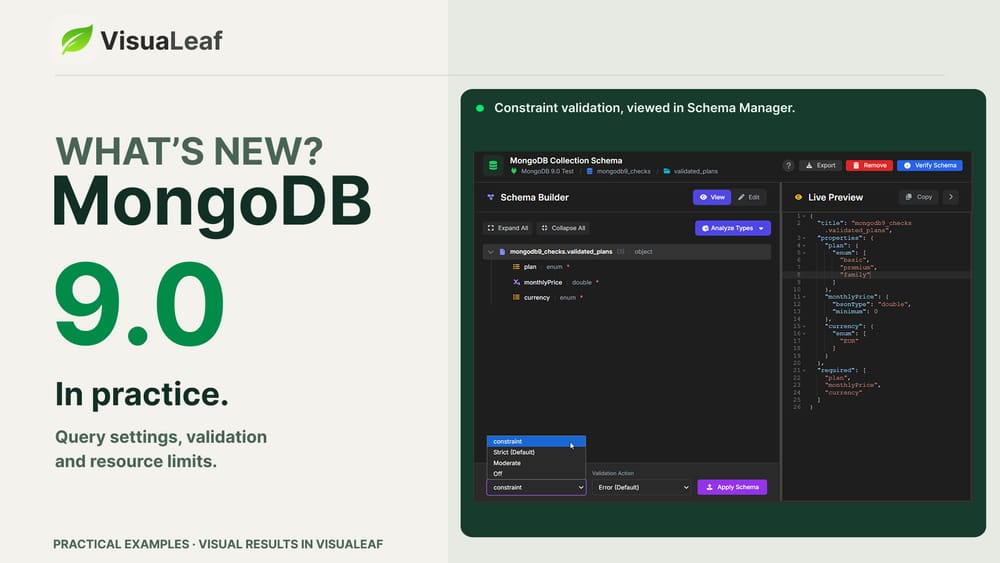Image resolution: width=1000 pixels, height=563 pixels.
Task: Click the object type label of root node
Action: 643,252
